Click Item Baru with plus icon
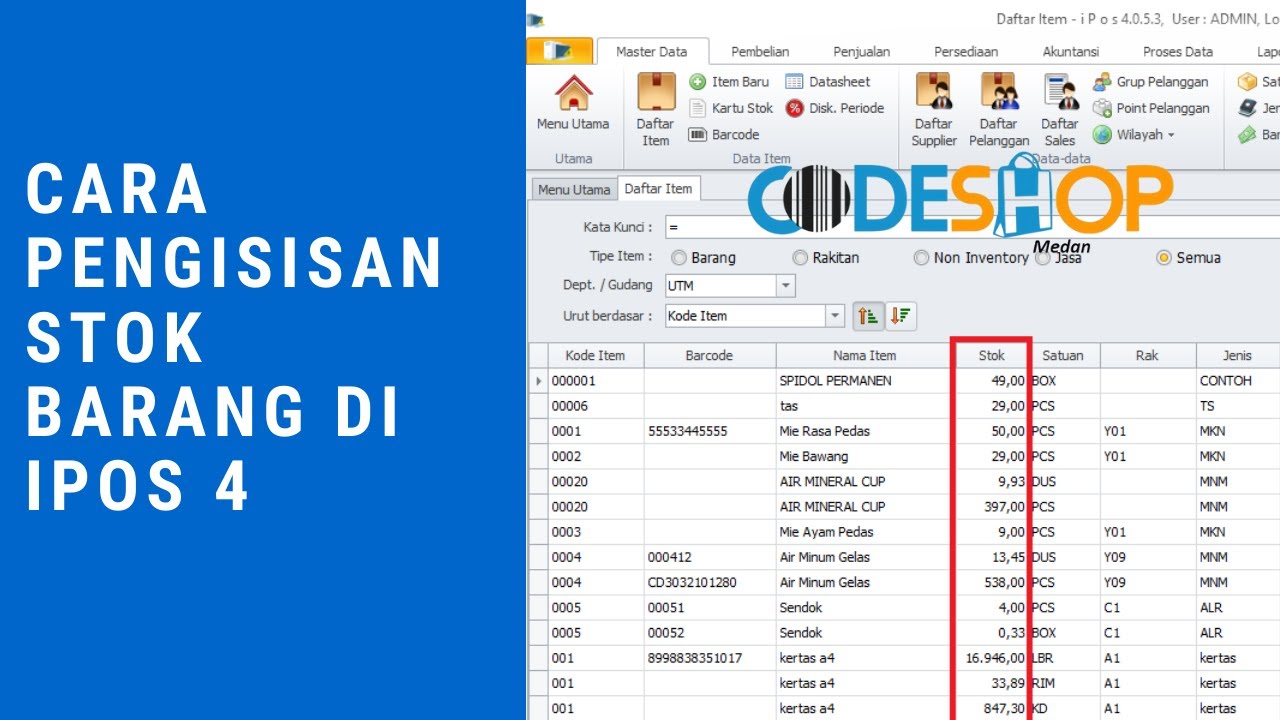The width and height of the screenshot is (1280, 720). tap(729, 82)
